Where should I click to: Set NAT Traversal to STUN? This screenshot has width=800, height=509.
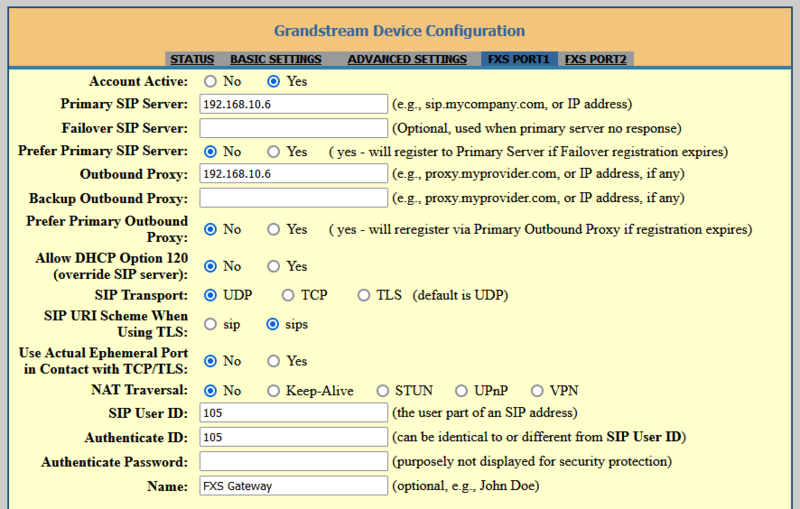pos(383,391)
